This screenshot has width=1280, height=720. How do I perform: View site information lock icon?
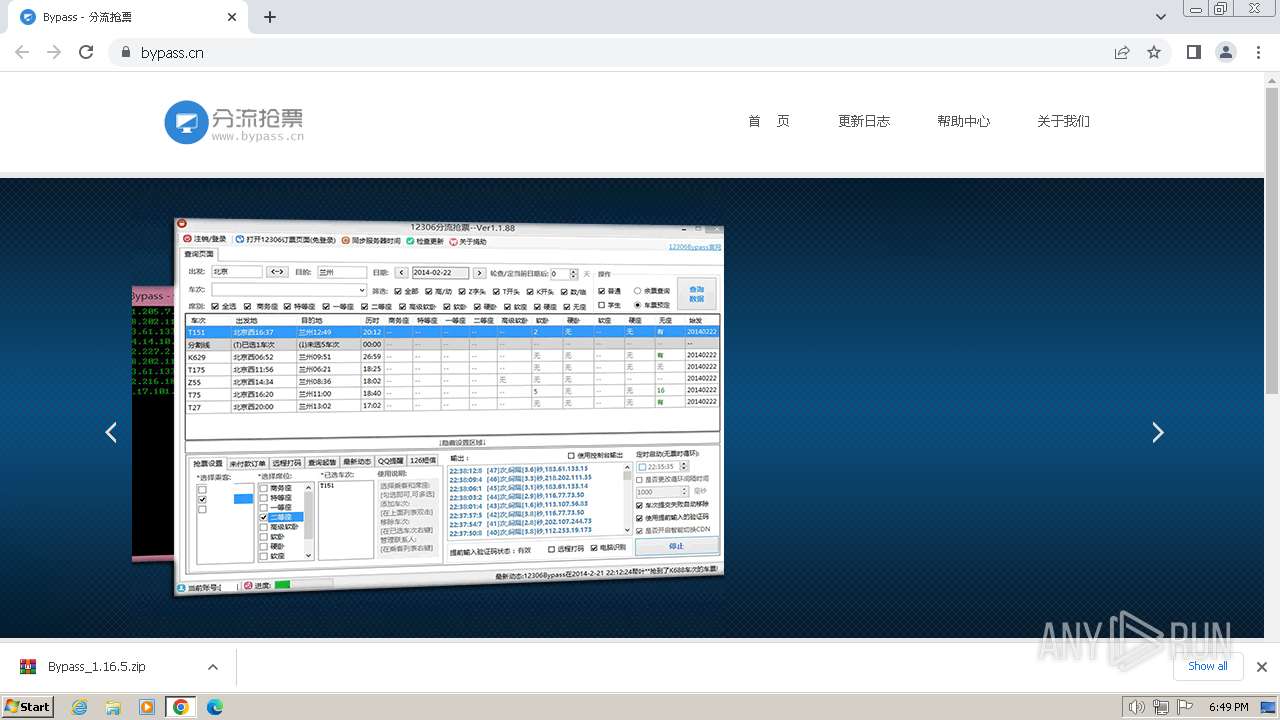click(125, 53)
